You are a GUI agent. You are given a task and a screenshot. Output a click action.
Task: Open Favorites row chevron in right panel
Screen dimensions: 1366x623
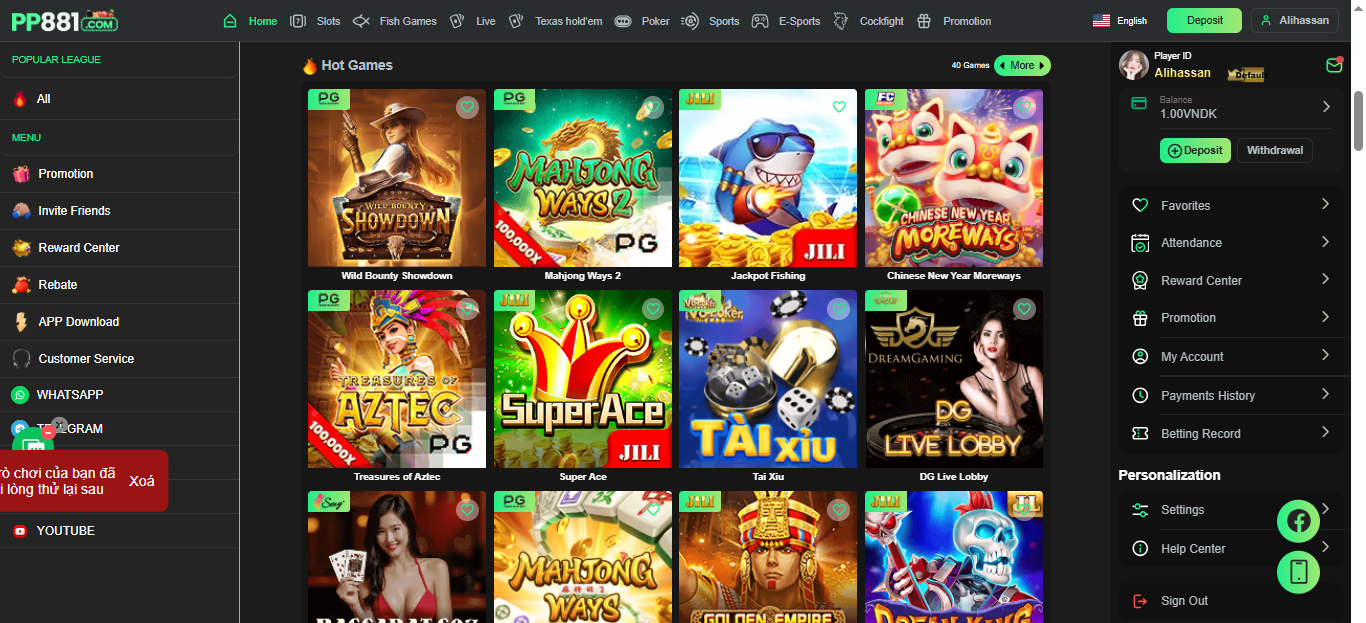(x=1325, y=204)
